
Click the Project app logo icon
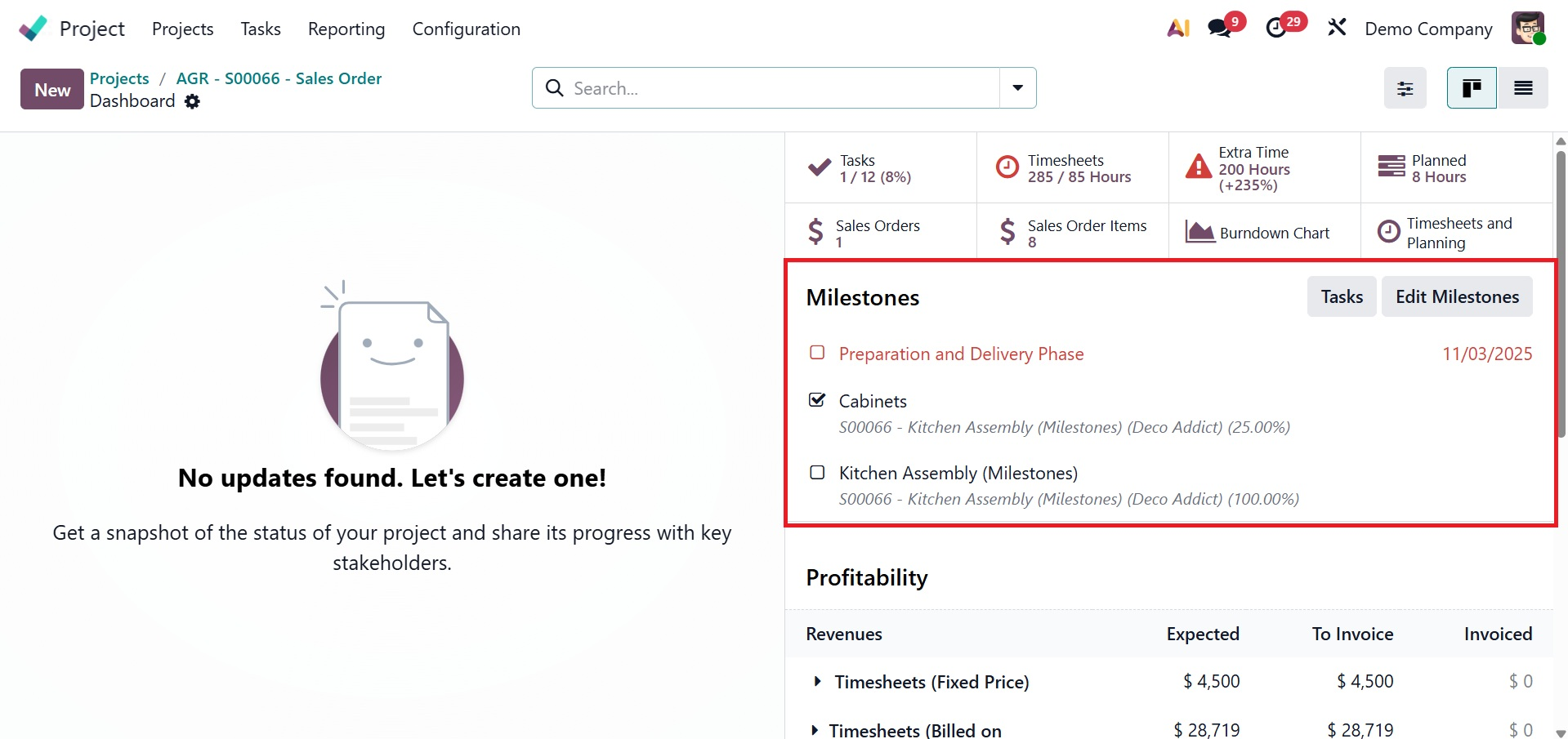click(x=34, y=29)
